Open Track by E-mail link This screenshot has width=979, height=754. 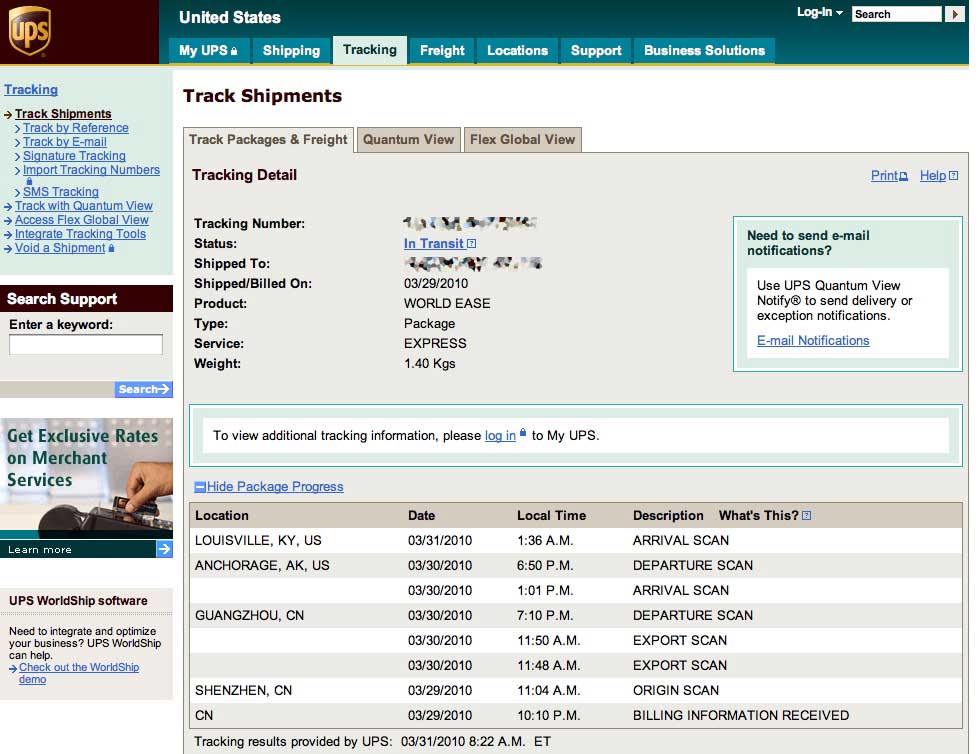point(65,142)
